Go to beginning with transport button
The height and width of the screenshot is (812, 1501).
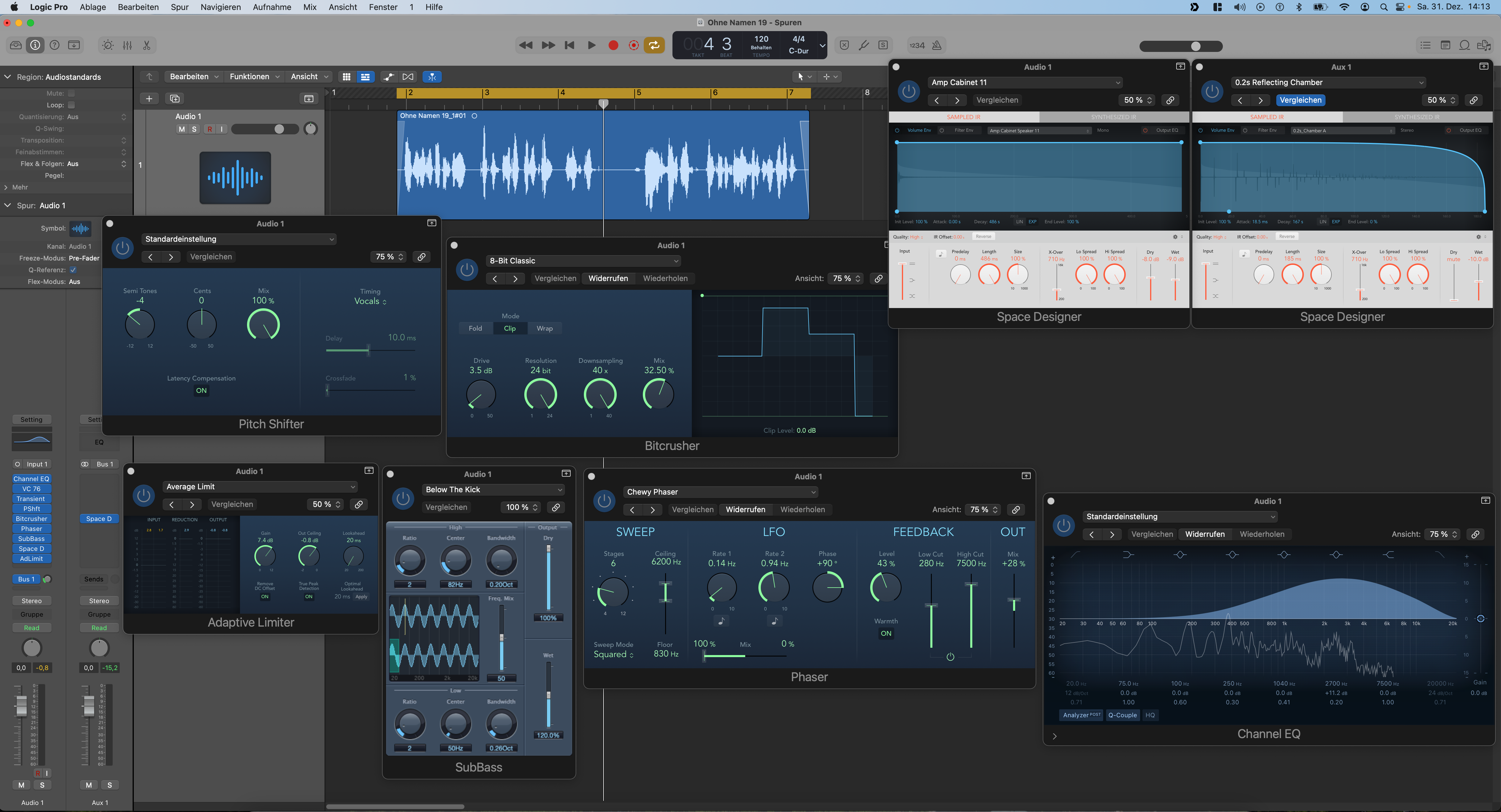569,45
